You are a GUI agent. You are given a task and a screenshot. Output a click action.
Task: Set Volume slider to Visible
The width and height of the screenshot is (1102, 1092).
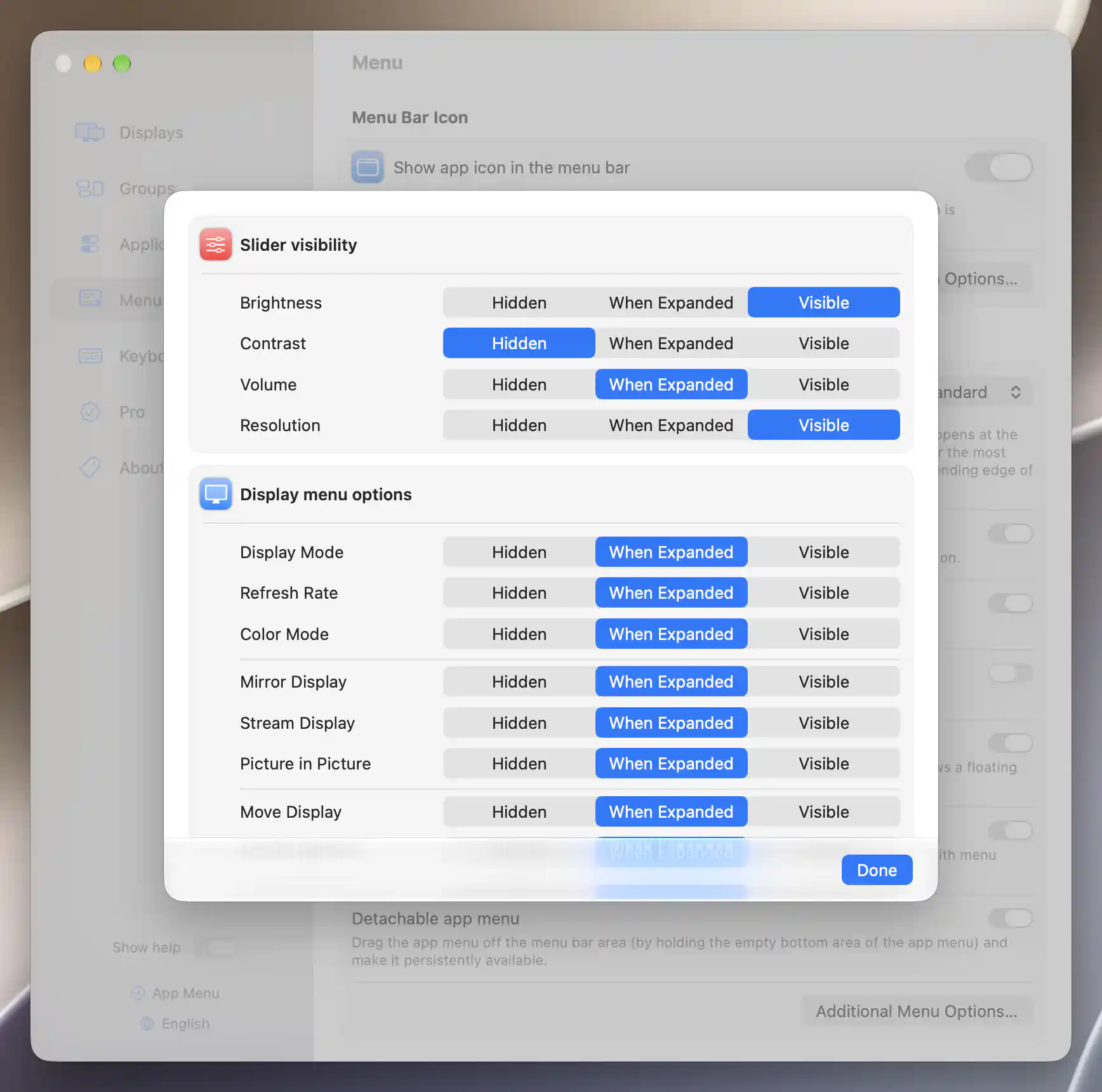click(x=823, y=384)
